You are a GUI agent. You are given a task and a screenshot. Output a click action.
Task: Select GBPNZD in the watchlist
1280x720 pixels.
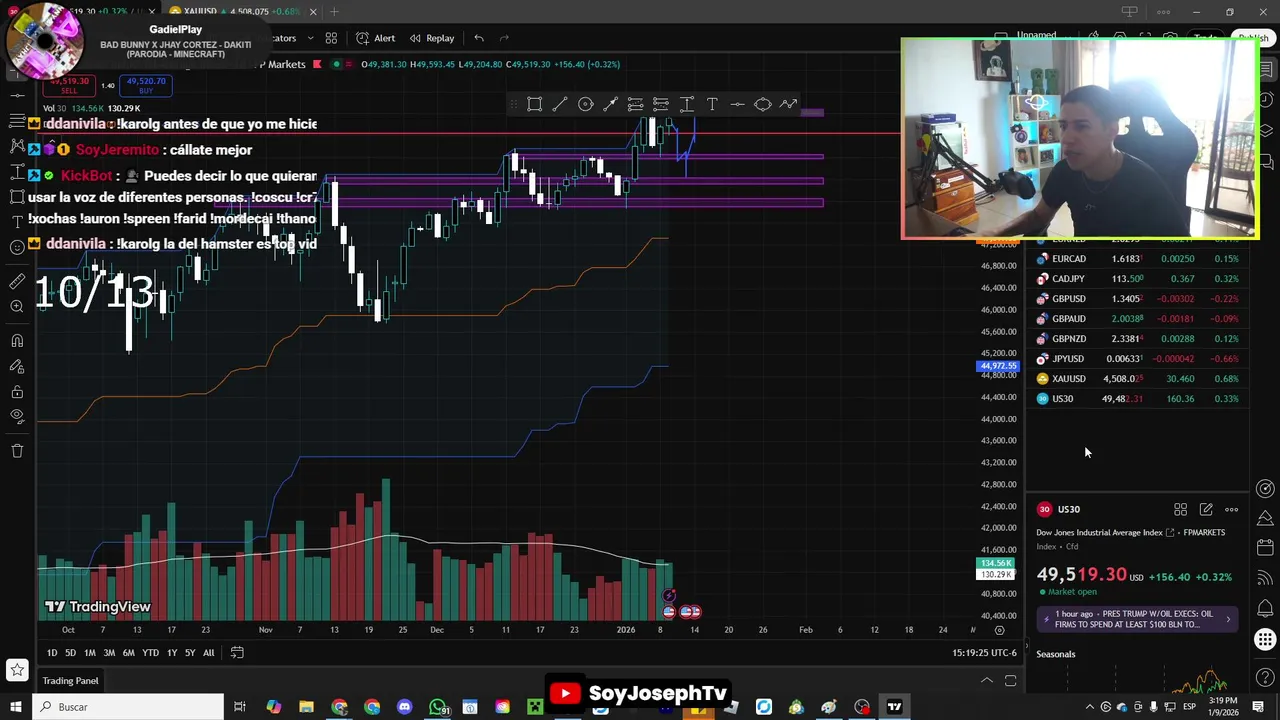click(1138, 339)
